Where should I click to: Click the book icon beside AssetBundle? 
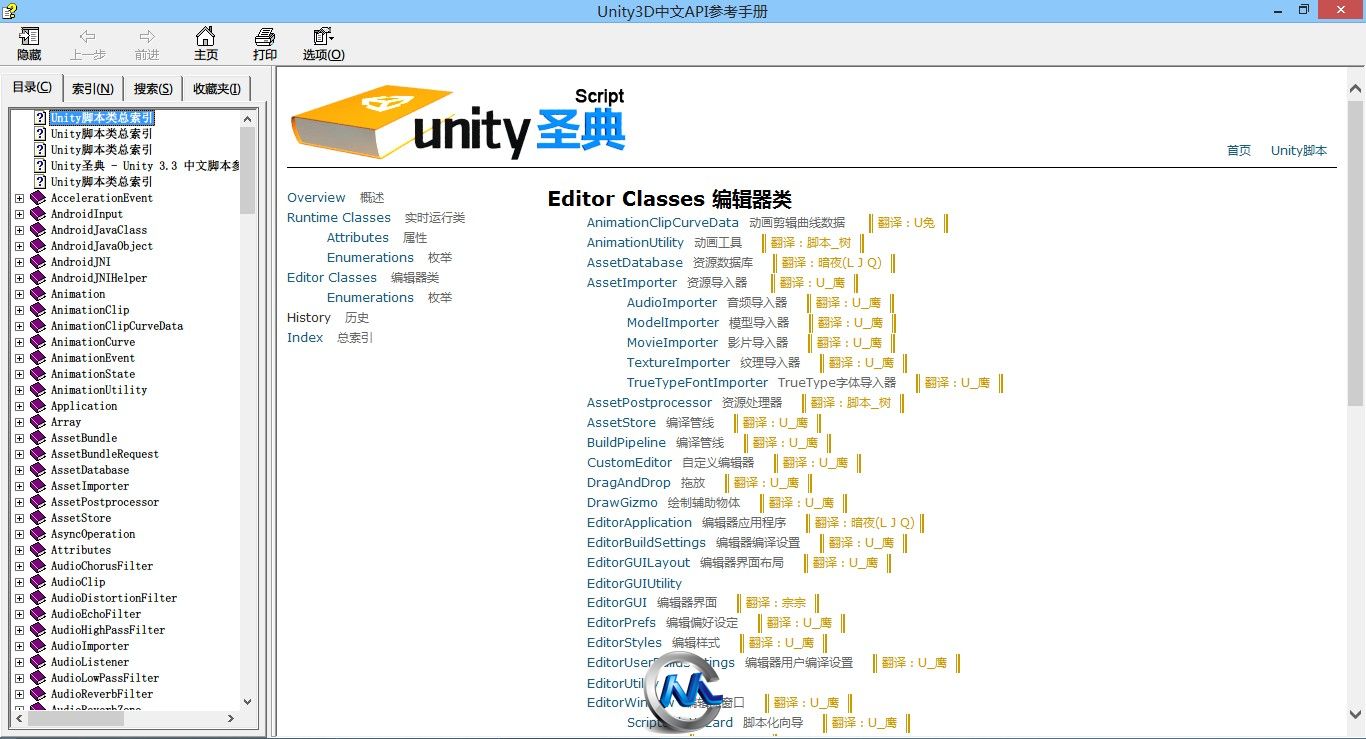click(x=38, y=438)
